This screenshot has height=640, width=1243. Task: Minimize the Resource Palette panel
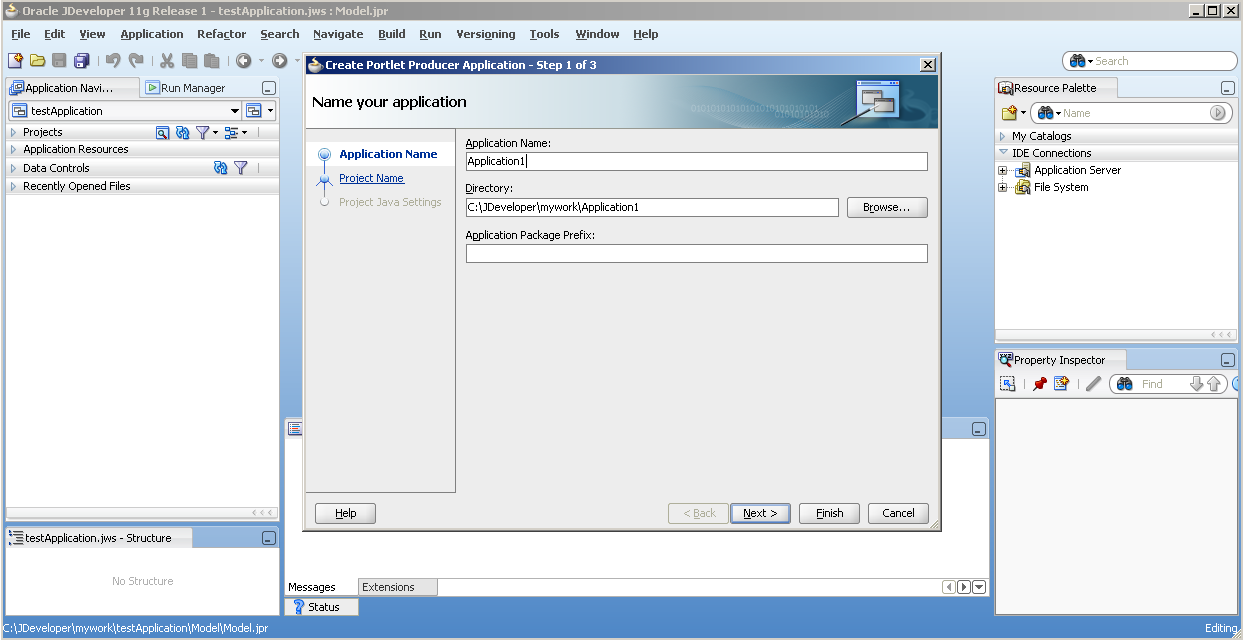(x=1228, y=88)
